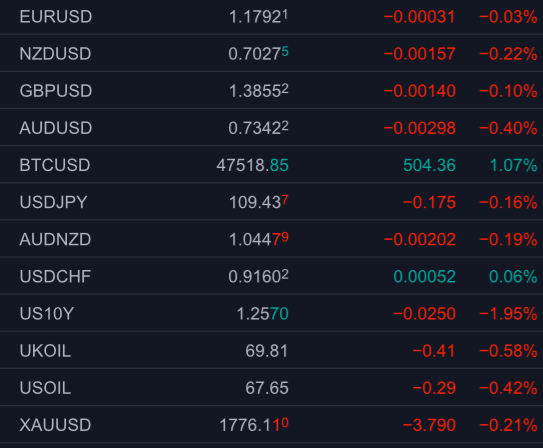Image resolution: width=543 pixels, height=448 pixels.
Task: Select the GBPUSD symbol name
Action: tap(56, 91)
